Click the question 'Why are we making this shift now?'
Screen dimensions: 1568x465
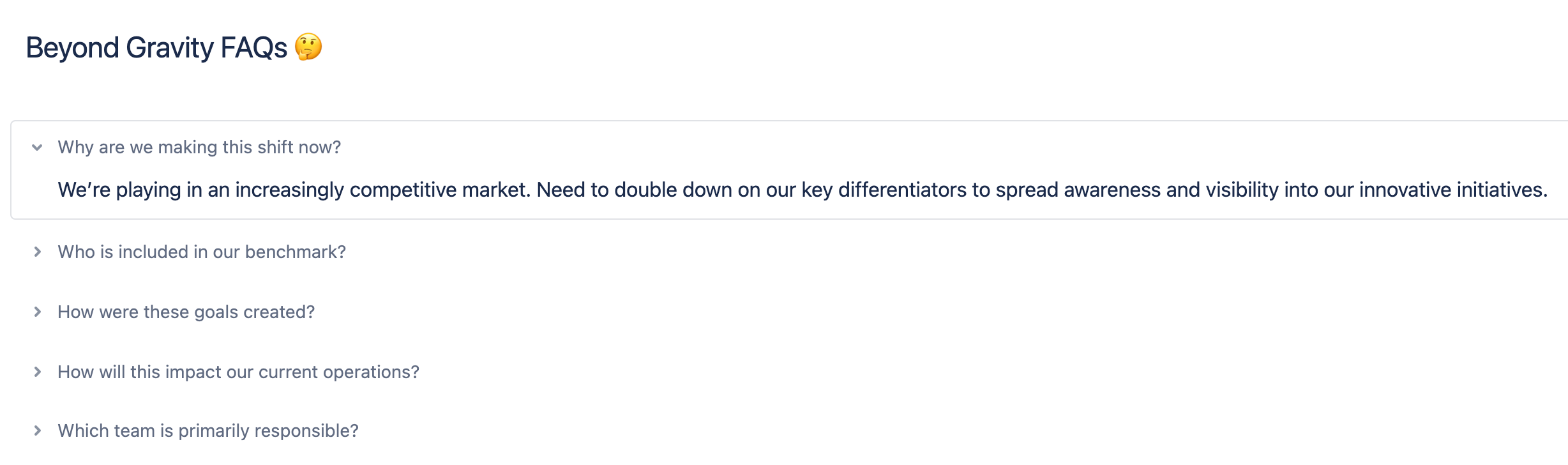point(200,147)
